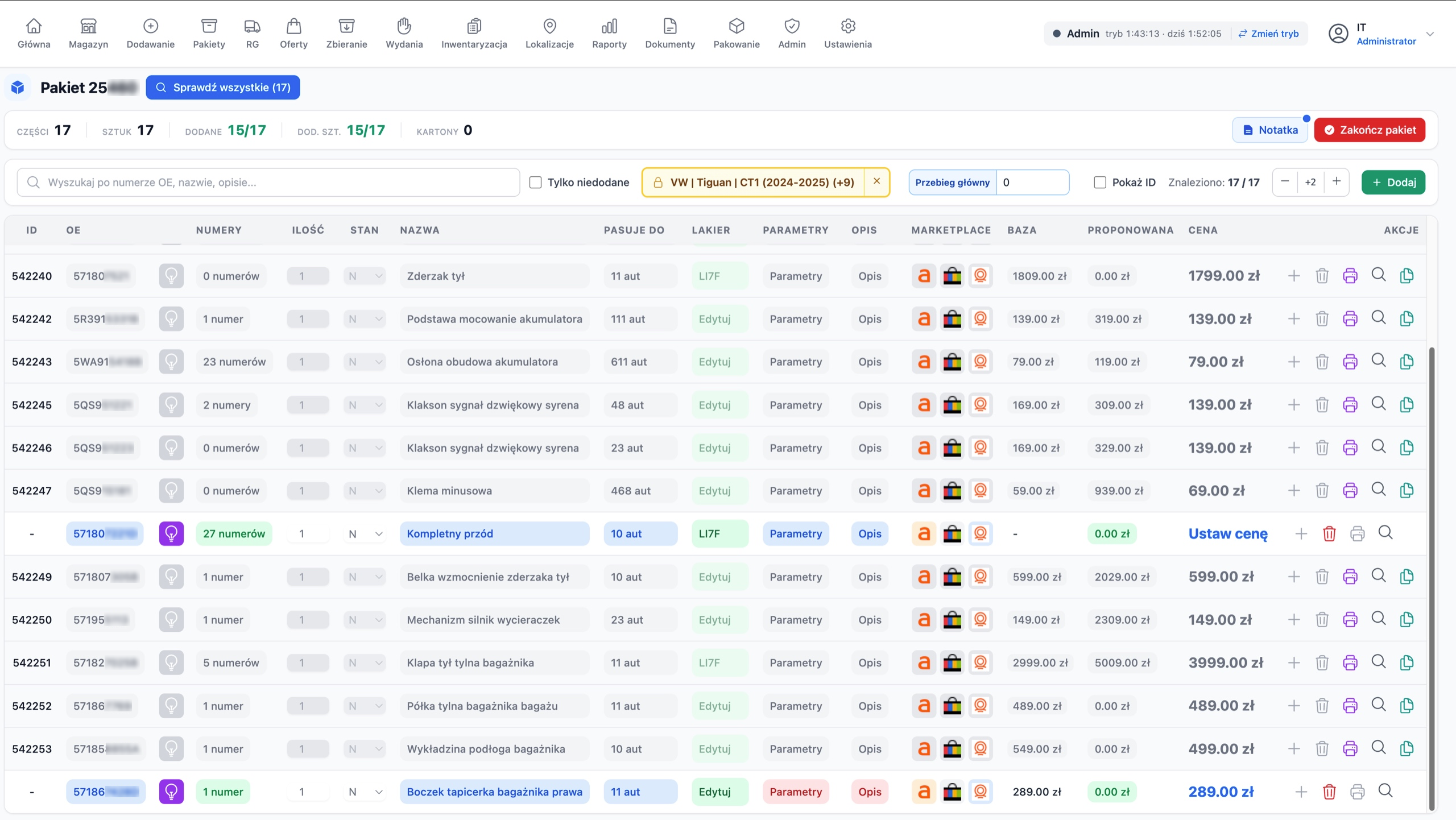Click LI7F lakier badge in Kompletny przód row
1456x820 pixels.
coord(720,533)
